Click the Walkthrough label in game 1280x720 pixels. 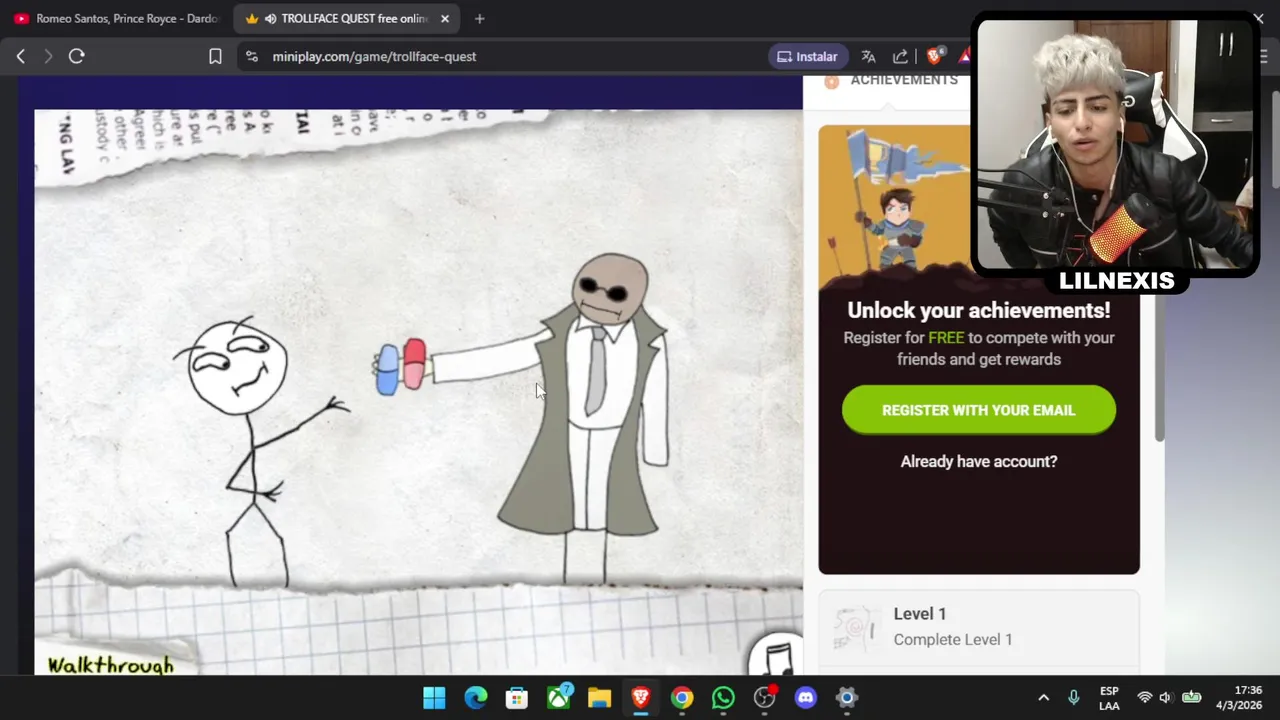coord(110,665)
